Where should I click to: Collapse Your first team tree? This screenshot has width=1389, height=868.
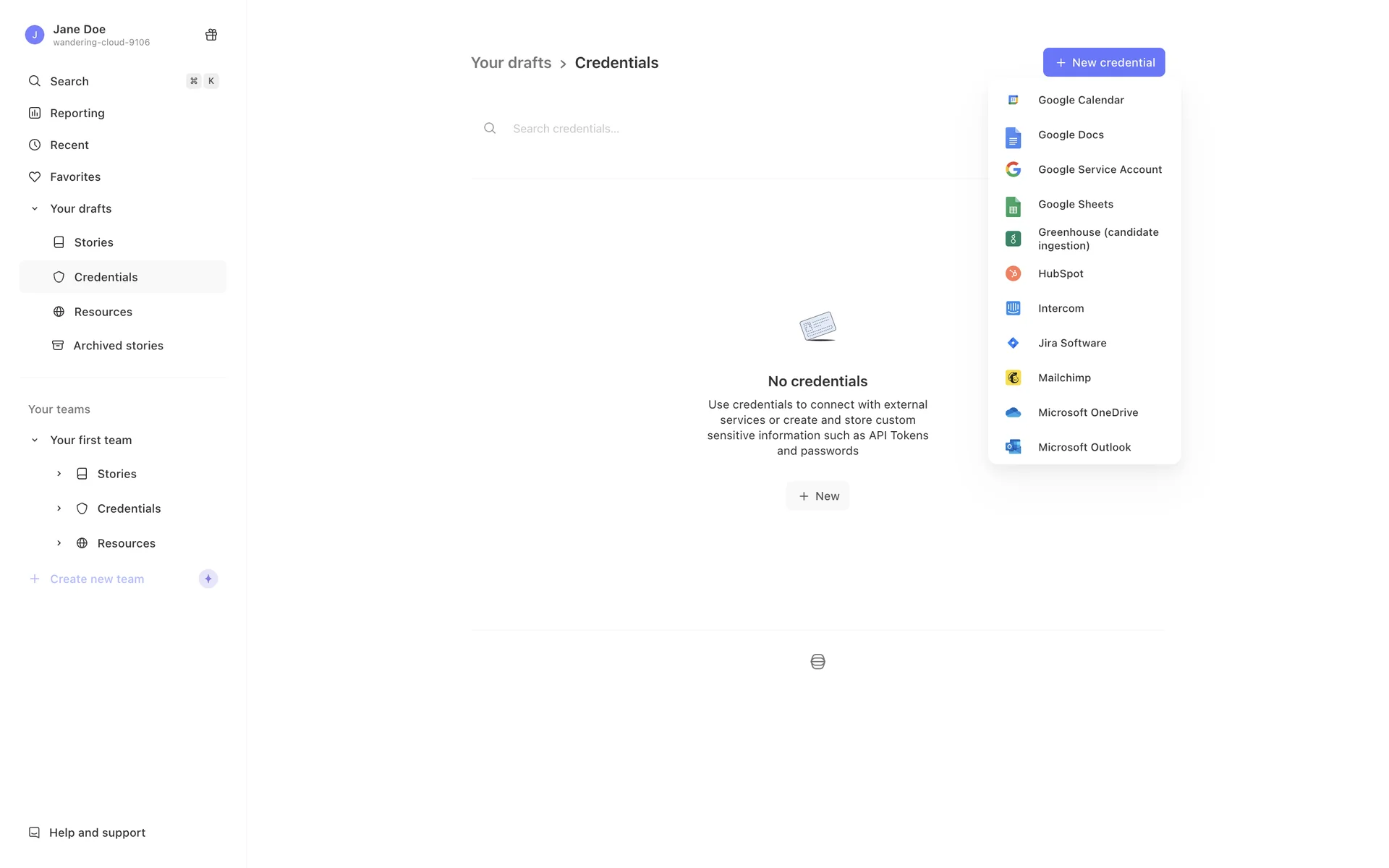(34, 440)
